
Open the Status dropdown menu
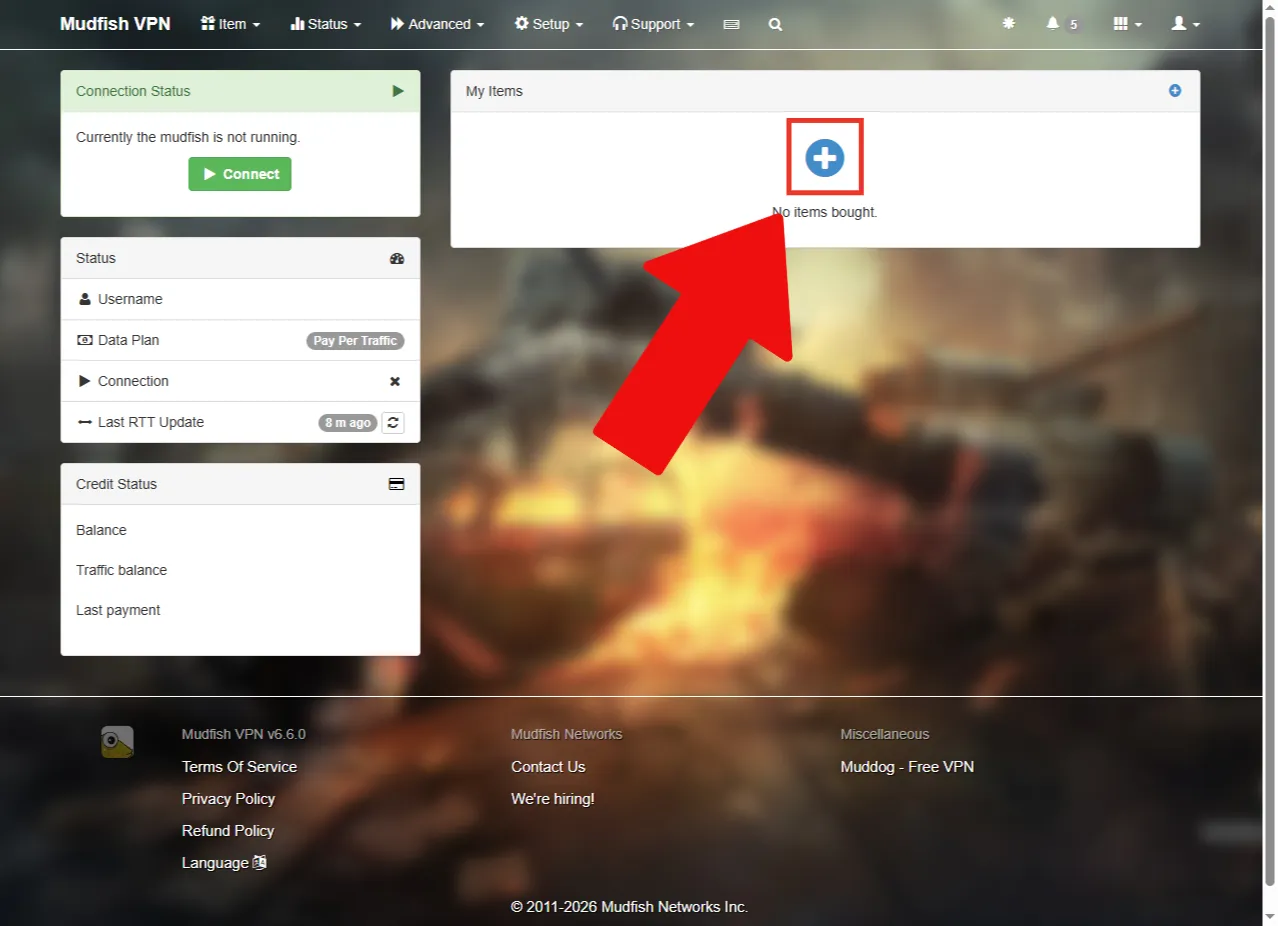point(326,24)
